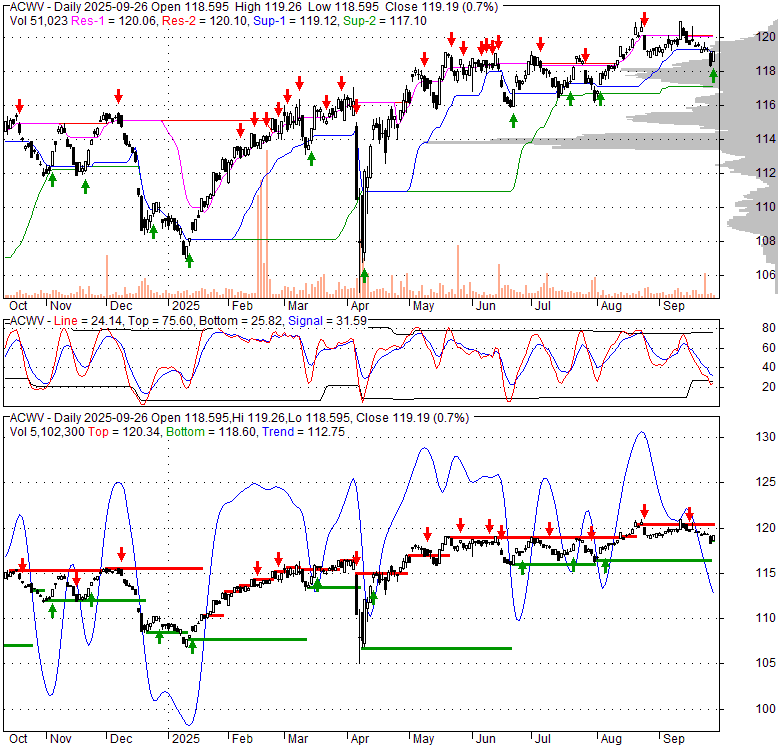Screen dimensions: 780x745
Task: Click the 2025 label on top chart date axis
Action: [186, 306]
